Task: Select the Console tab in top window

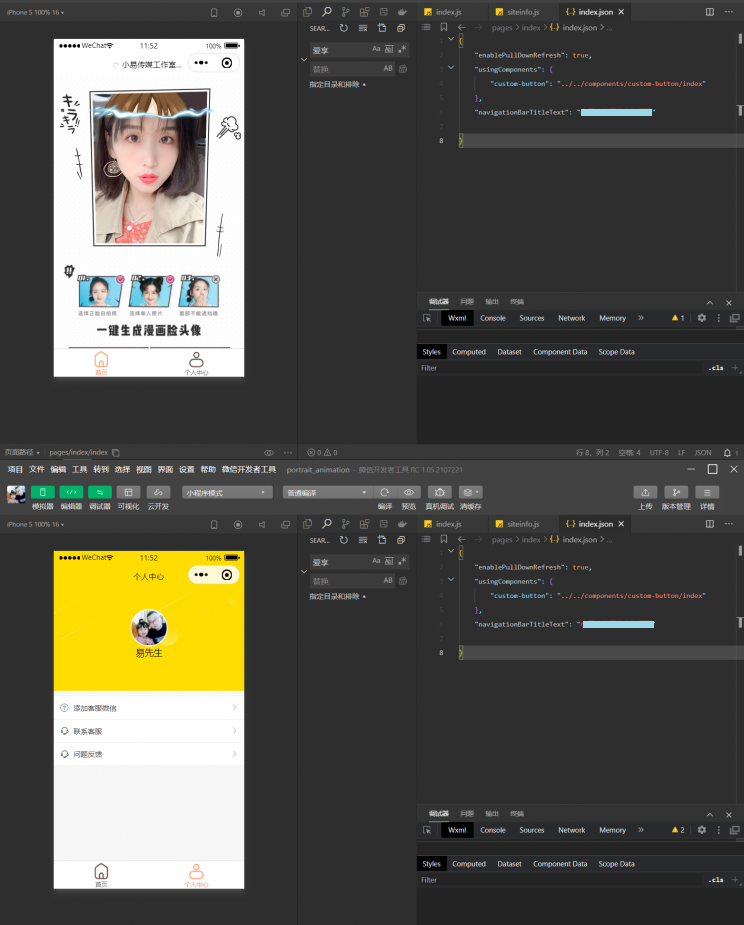Action: (x=493, y=318)
